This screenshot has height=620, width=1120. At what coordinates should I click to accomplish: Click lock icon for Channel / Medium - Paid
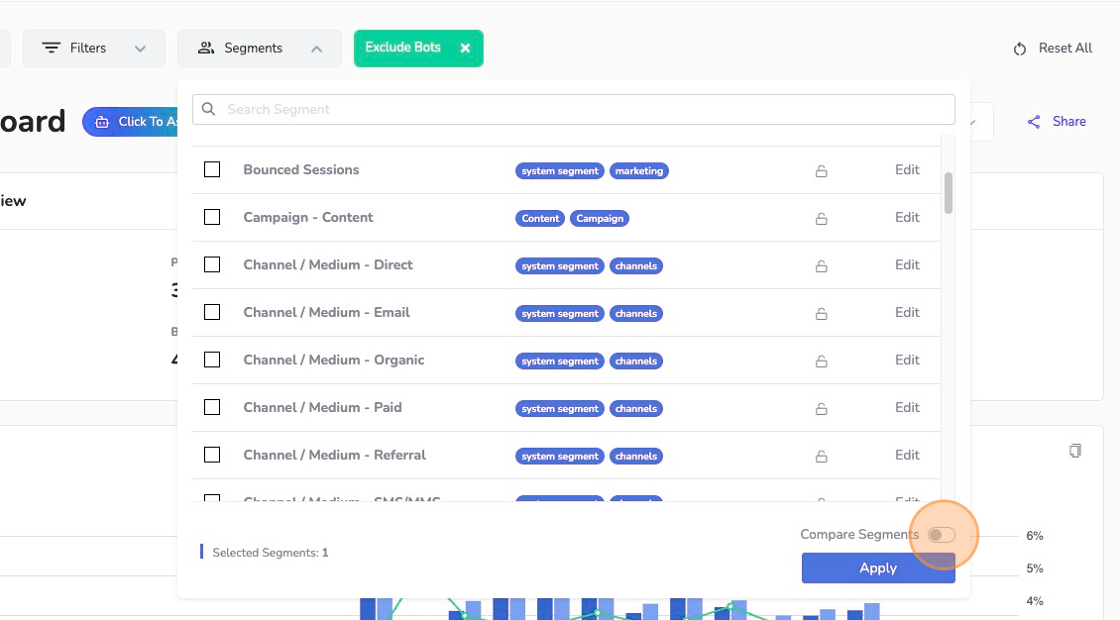click(821, 409)
